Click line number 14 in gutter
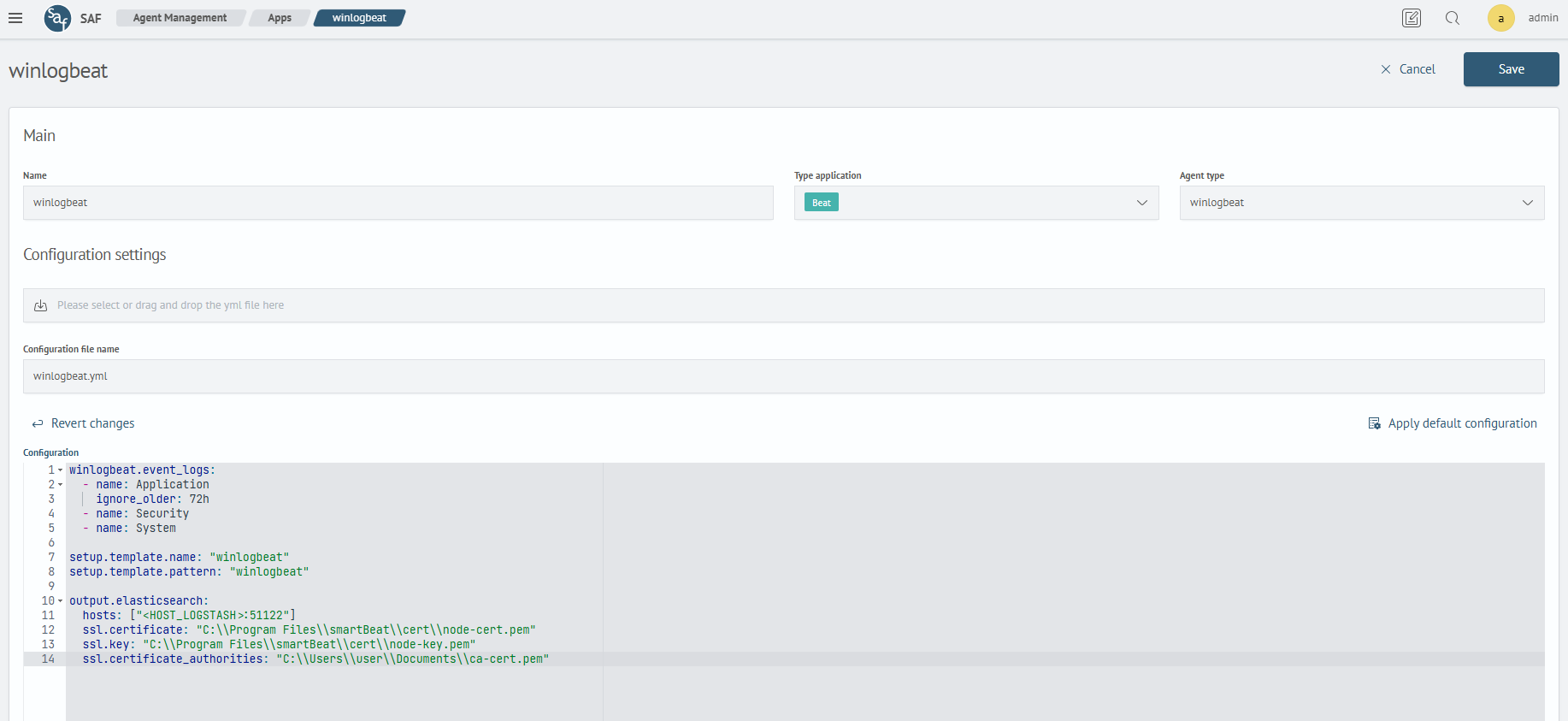This screenshot has width=1568, height=721. [48, 659]
